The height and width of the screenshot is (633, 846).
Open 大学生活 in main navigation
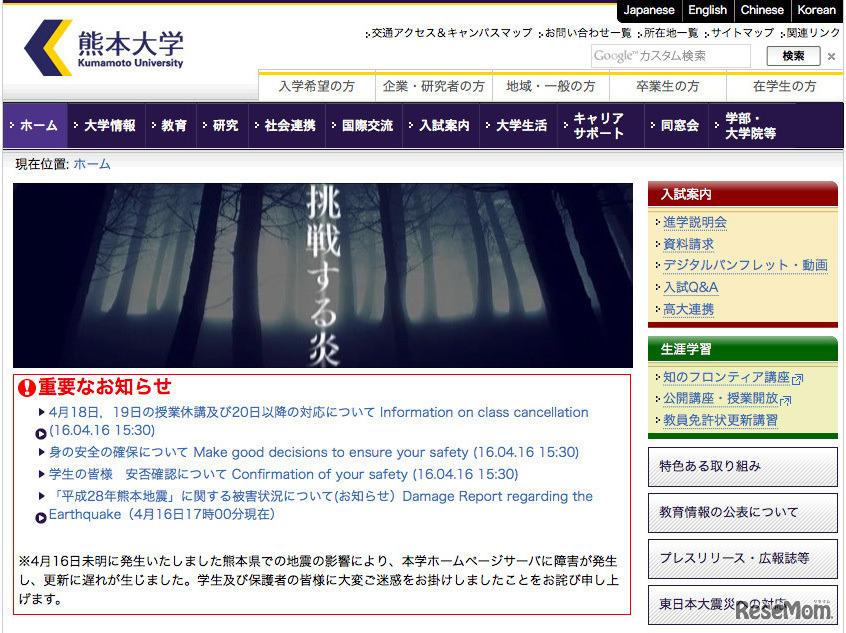[x=518, y=125]
